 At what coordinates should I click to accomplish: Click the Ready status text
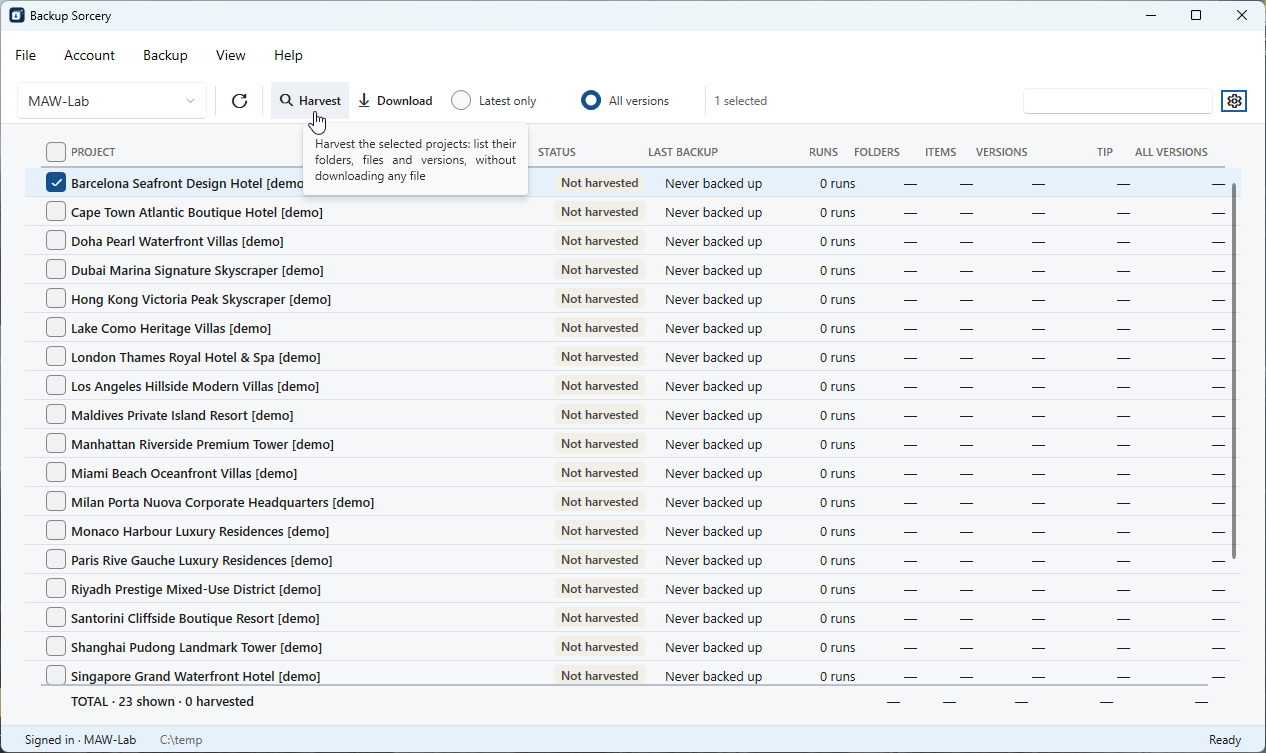1225,740
